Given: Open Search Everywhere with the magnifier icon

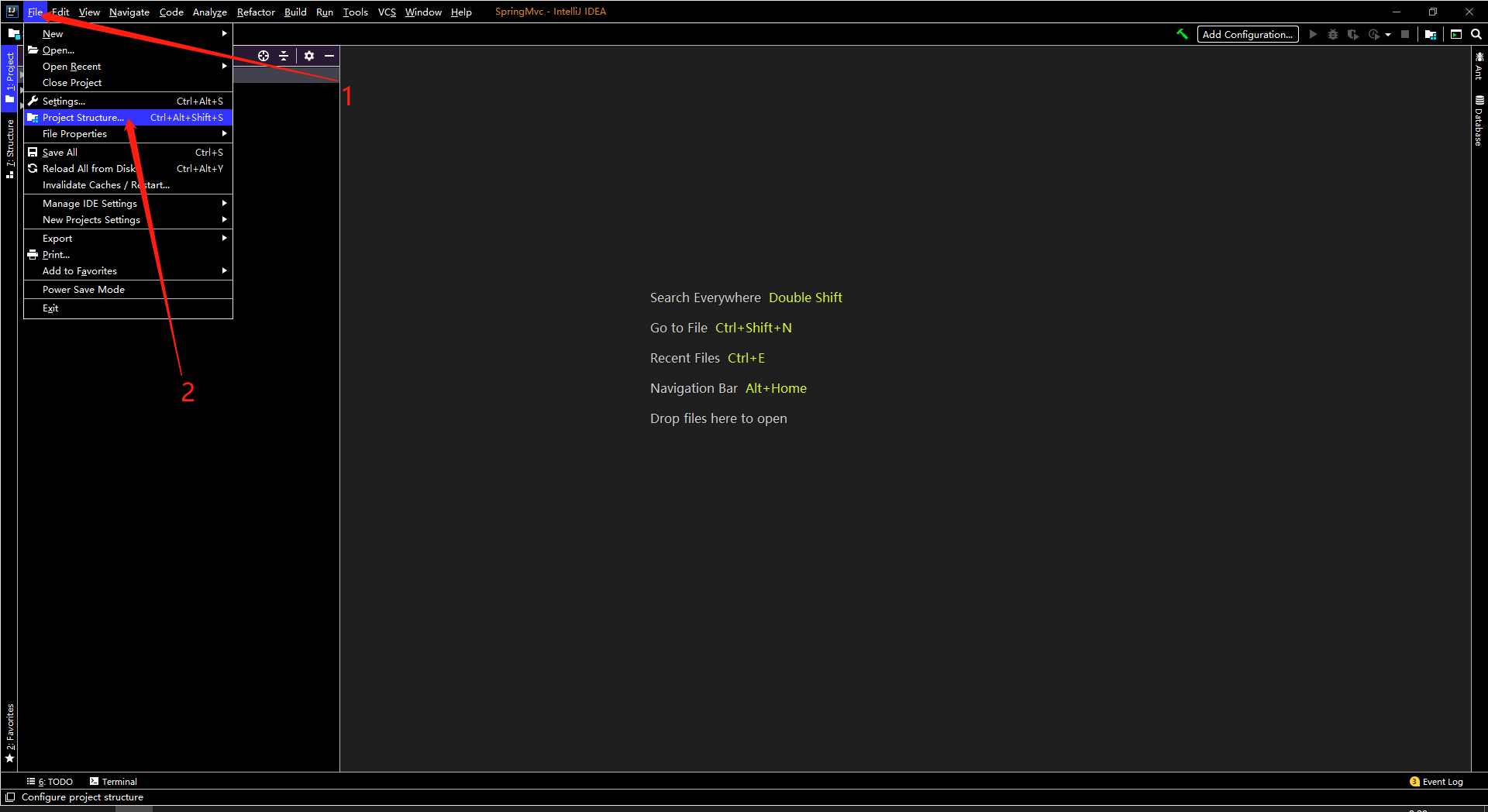Looking at the screenshot, I should 1476,34.
